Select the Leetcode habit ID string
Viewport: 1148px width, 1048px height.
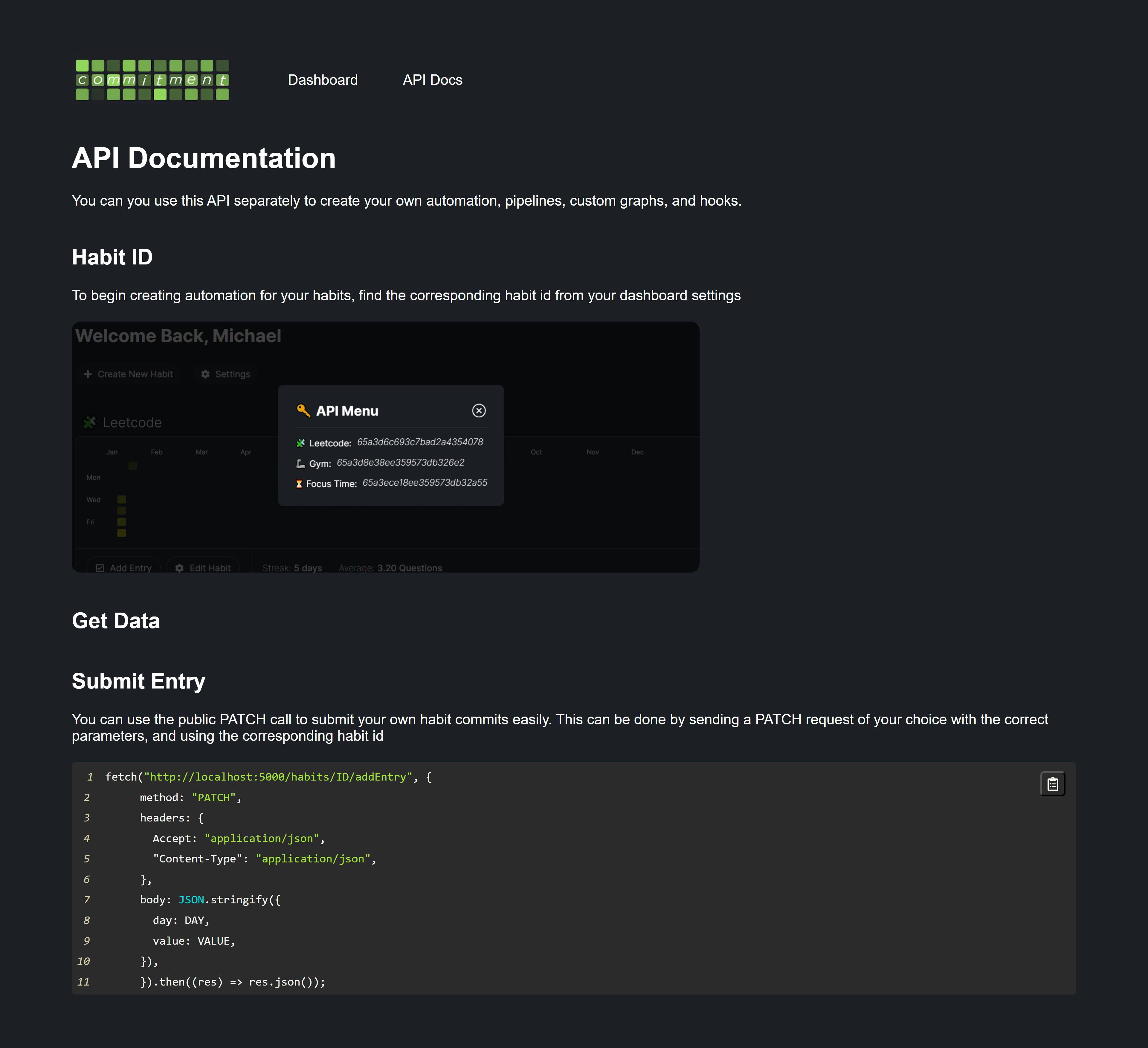(x=420, y=442)
